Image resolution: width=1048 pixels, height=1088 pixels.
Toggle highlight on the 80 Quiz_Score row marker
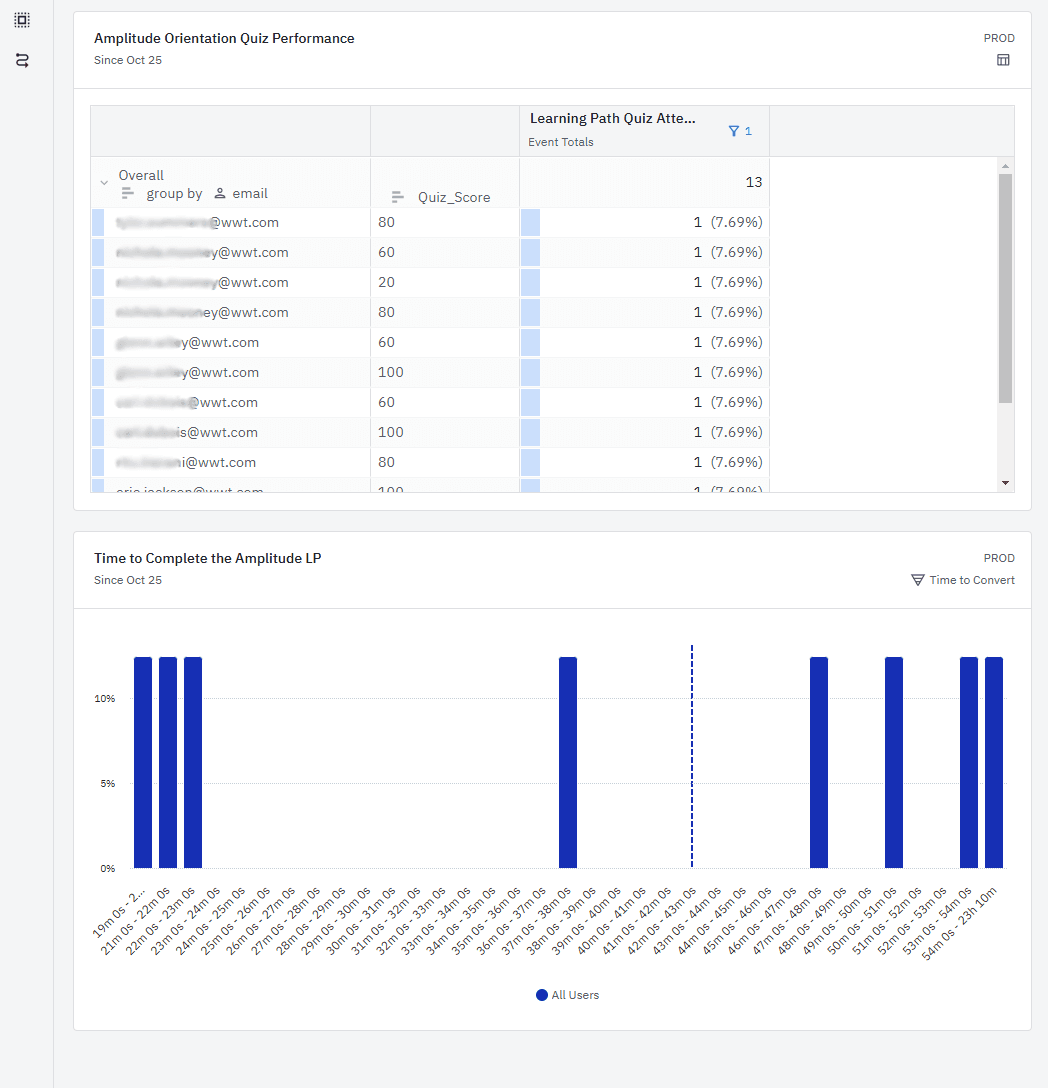(x=530, y=222)
